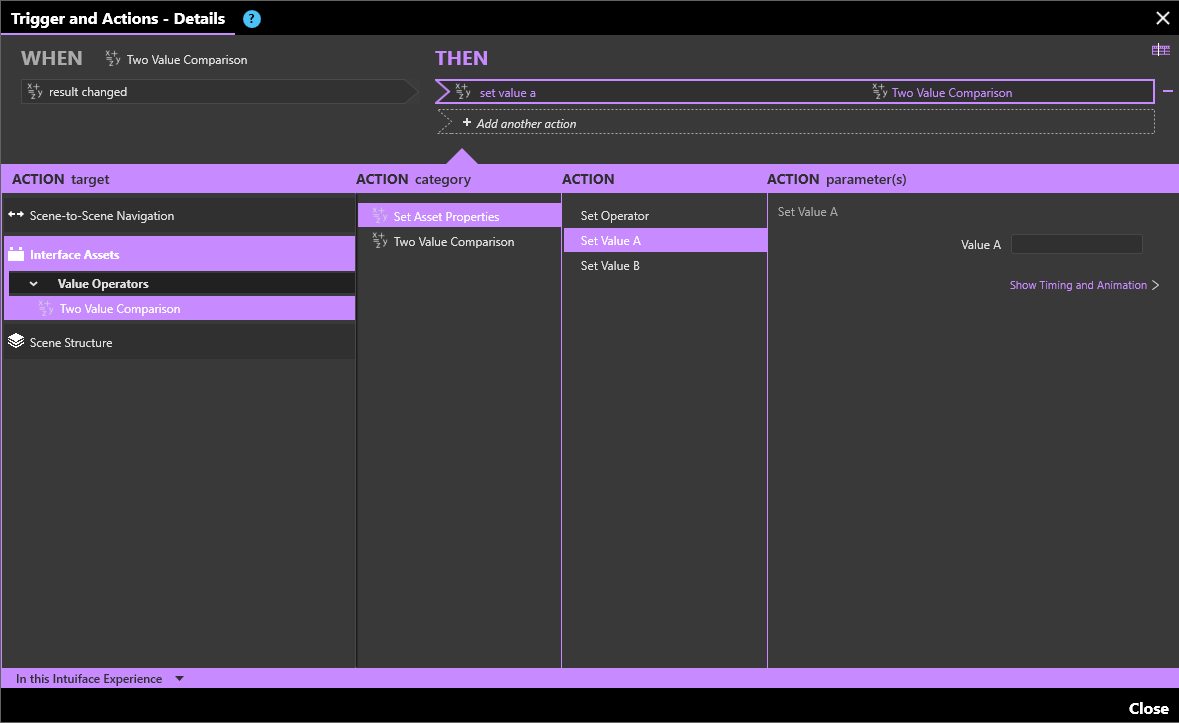Click the Trigger and Actions - Details title

coord(118,19)
